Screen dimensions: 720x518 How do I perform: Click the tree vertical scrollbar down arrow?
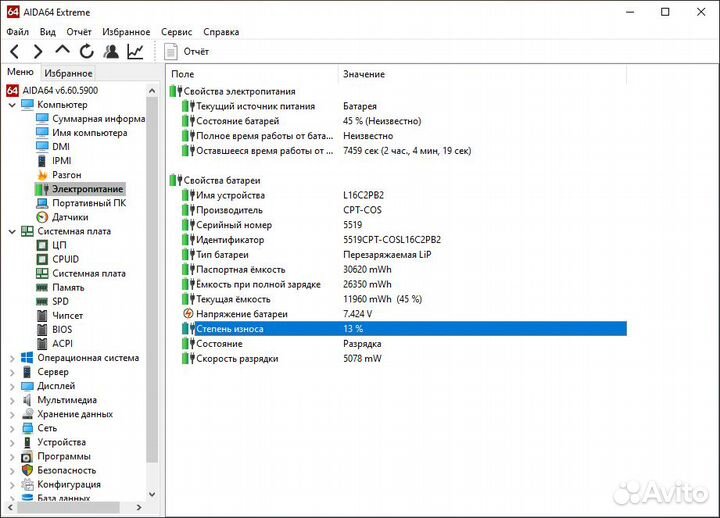(152, 495)
